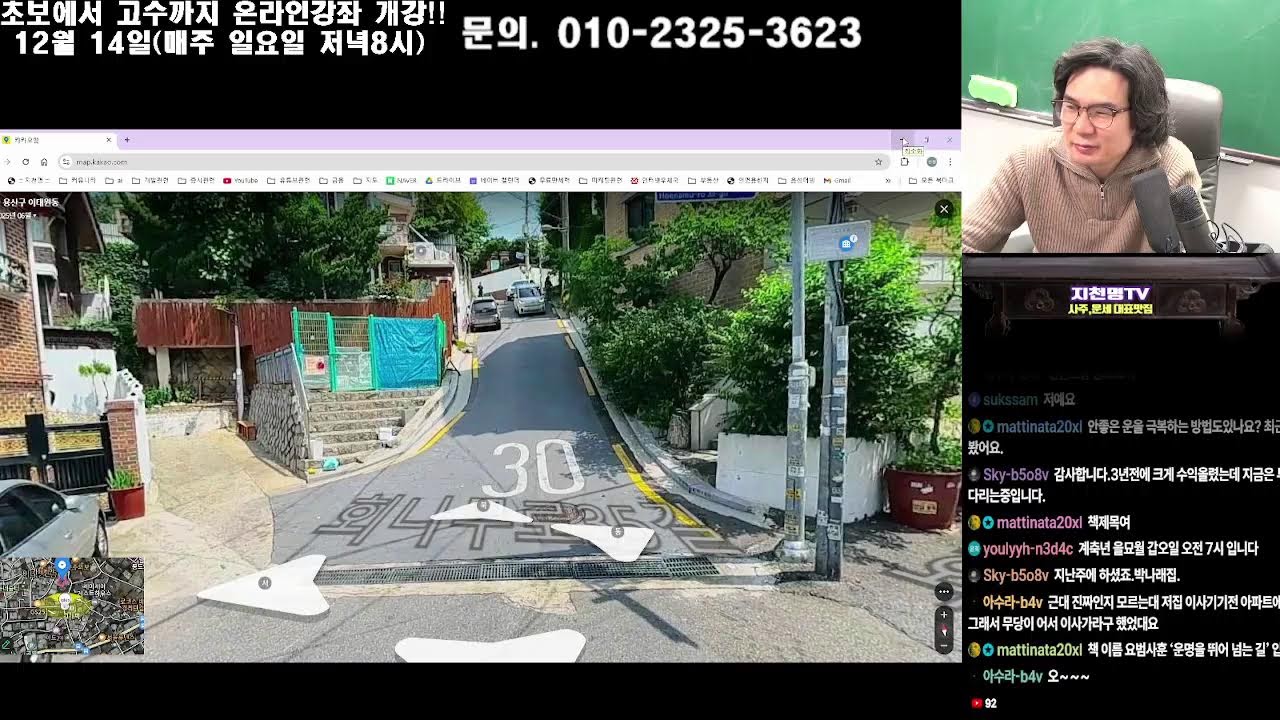1280x720 pixels.
Task: Reload the current page
Action: 27,162
